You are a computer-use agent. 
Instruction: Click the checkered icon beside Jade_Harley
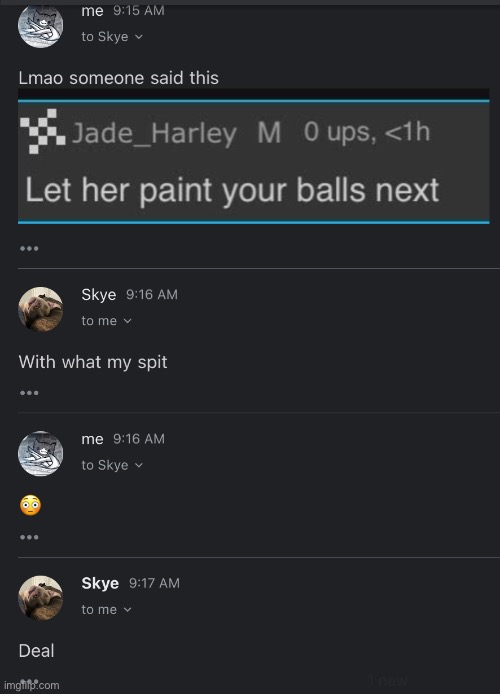43,131
